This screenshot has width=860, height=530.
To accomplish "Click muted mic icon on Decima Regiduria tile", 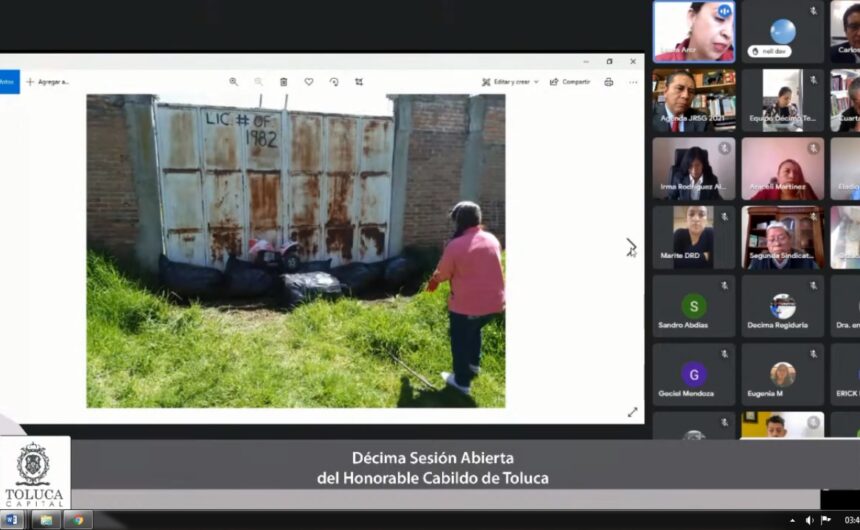I will 813,285.
